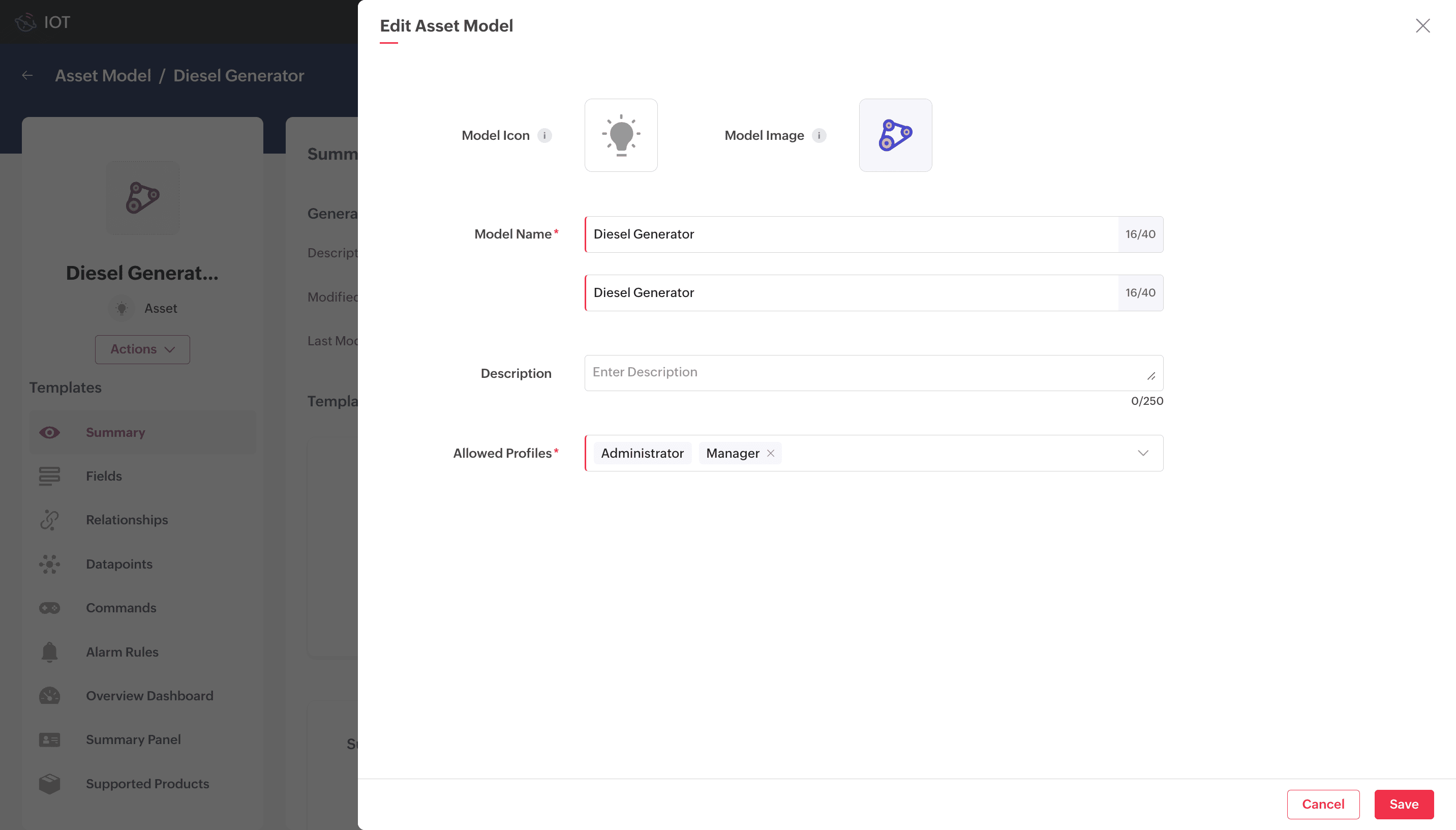Open the Alarm Rules section

[122, 651]
